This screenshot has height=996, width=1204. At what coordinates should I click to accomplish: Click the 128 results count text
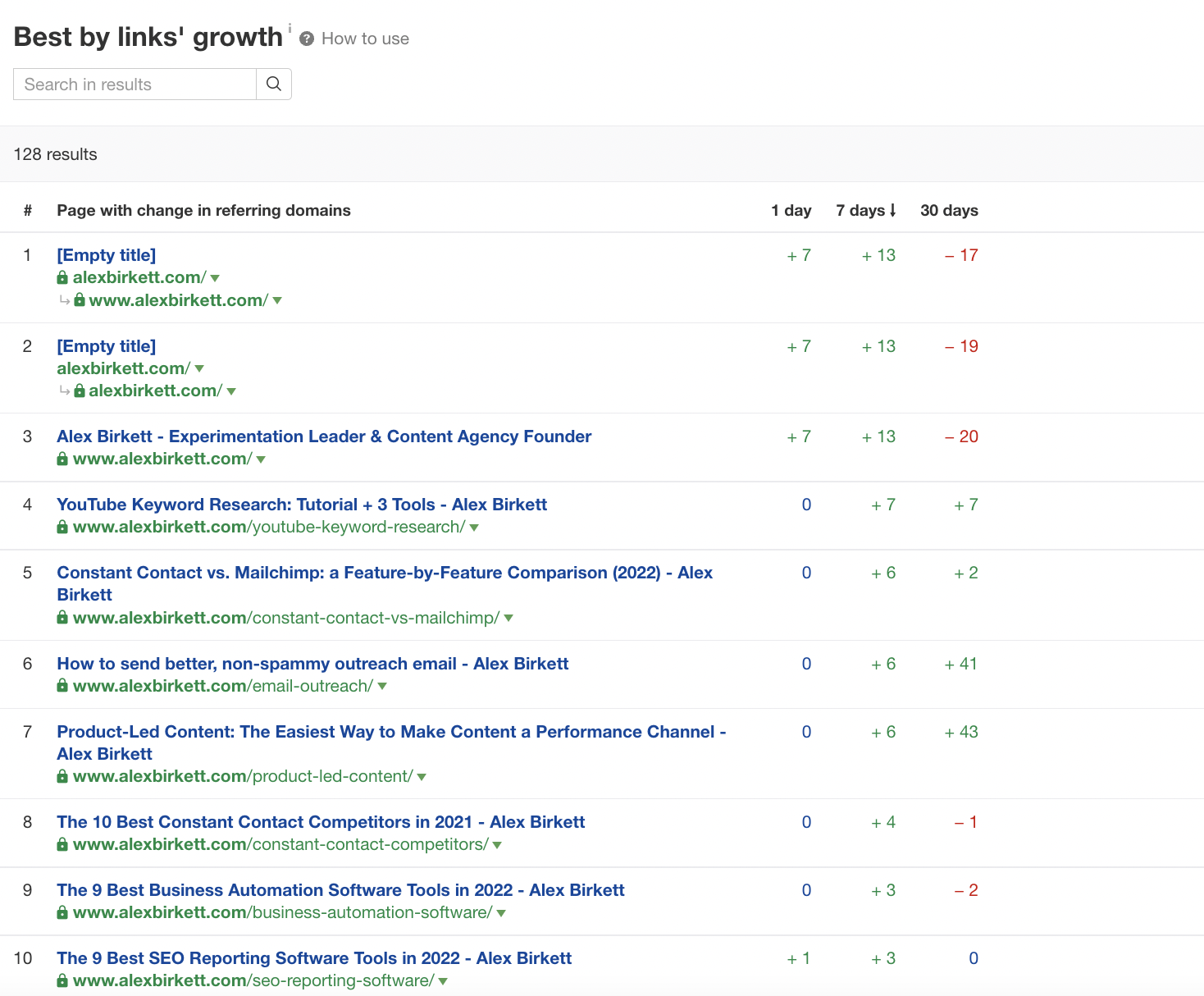[56, 154]
